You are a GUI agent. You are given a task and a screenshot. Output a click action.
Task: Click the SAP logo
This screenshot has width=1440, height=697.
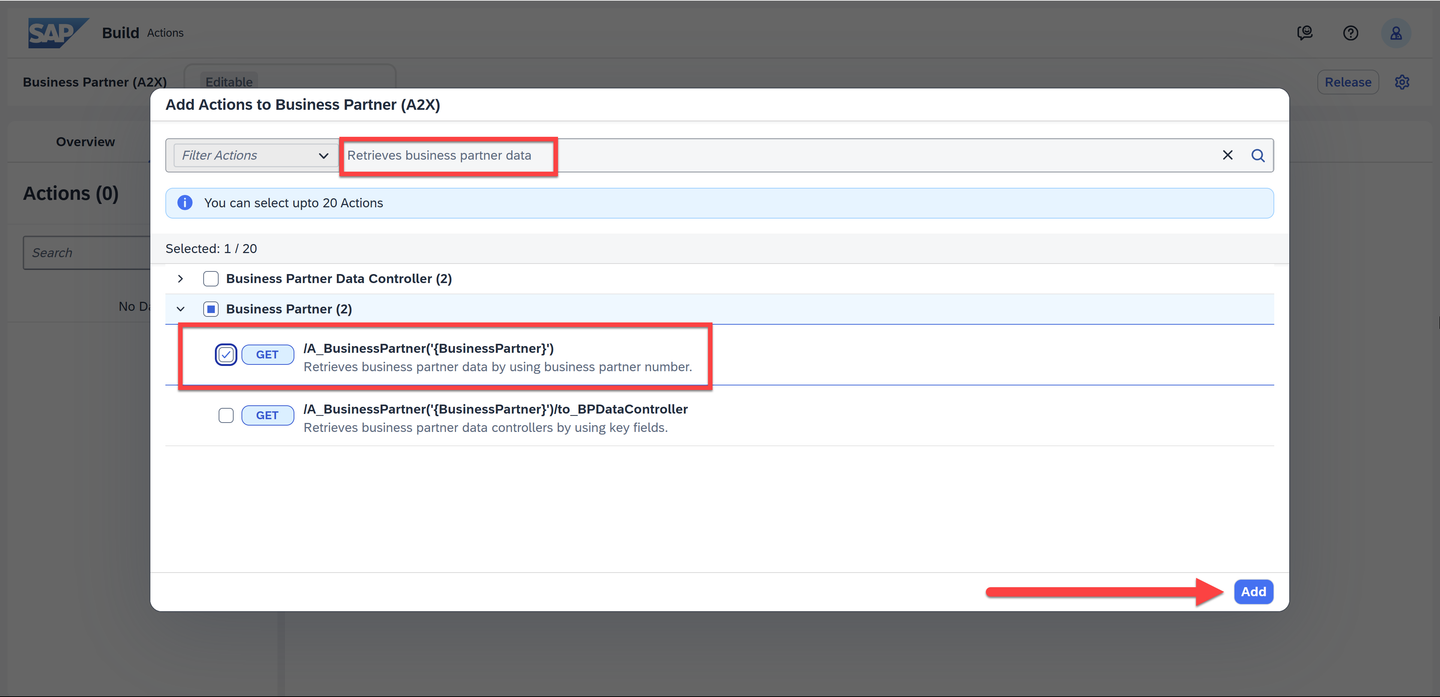click(58, 33)
